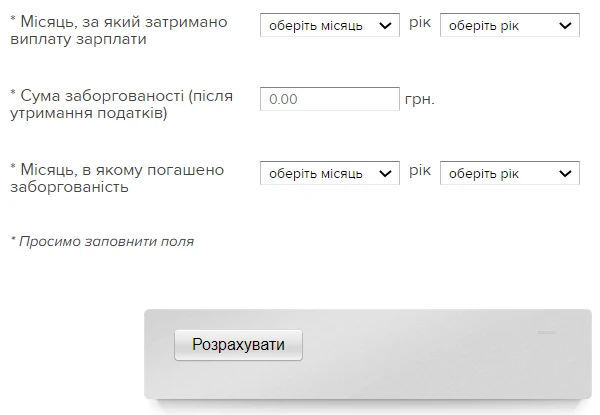Viewport: 600px width, 415px height.
Task: Click the small dash on gray panel
Action: [x=546, y=333]
